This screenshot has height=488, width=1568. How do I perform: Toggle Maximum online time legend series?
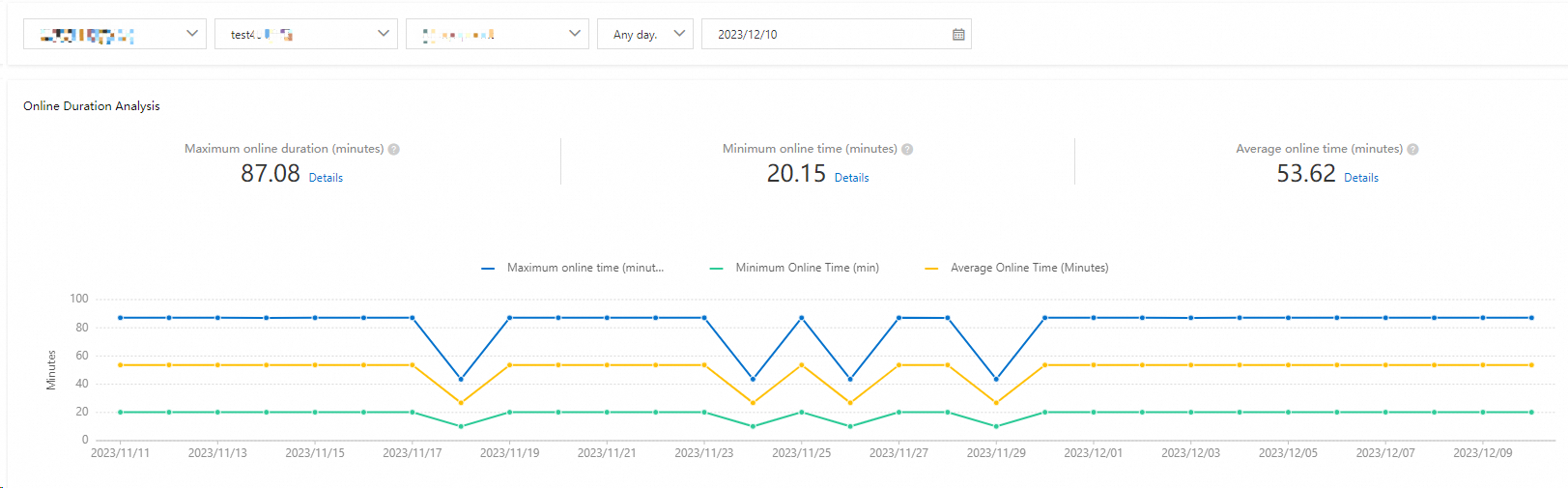(x=584, y=269)
